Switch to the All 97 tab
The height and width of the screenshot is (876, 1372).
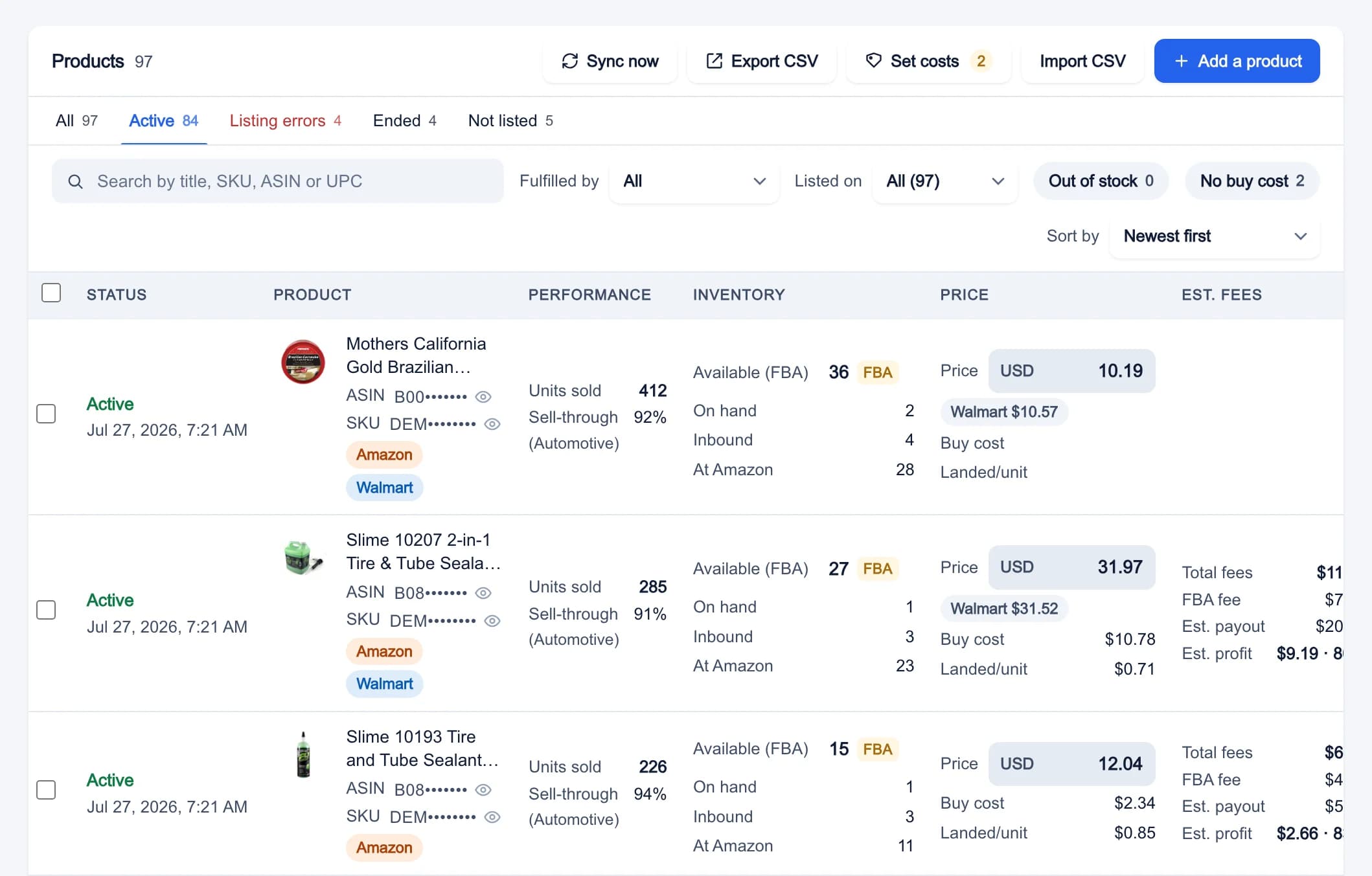[x=76, y=120]
